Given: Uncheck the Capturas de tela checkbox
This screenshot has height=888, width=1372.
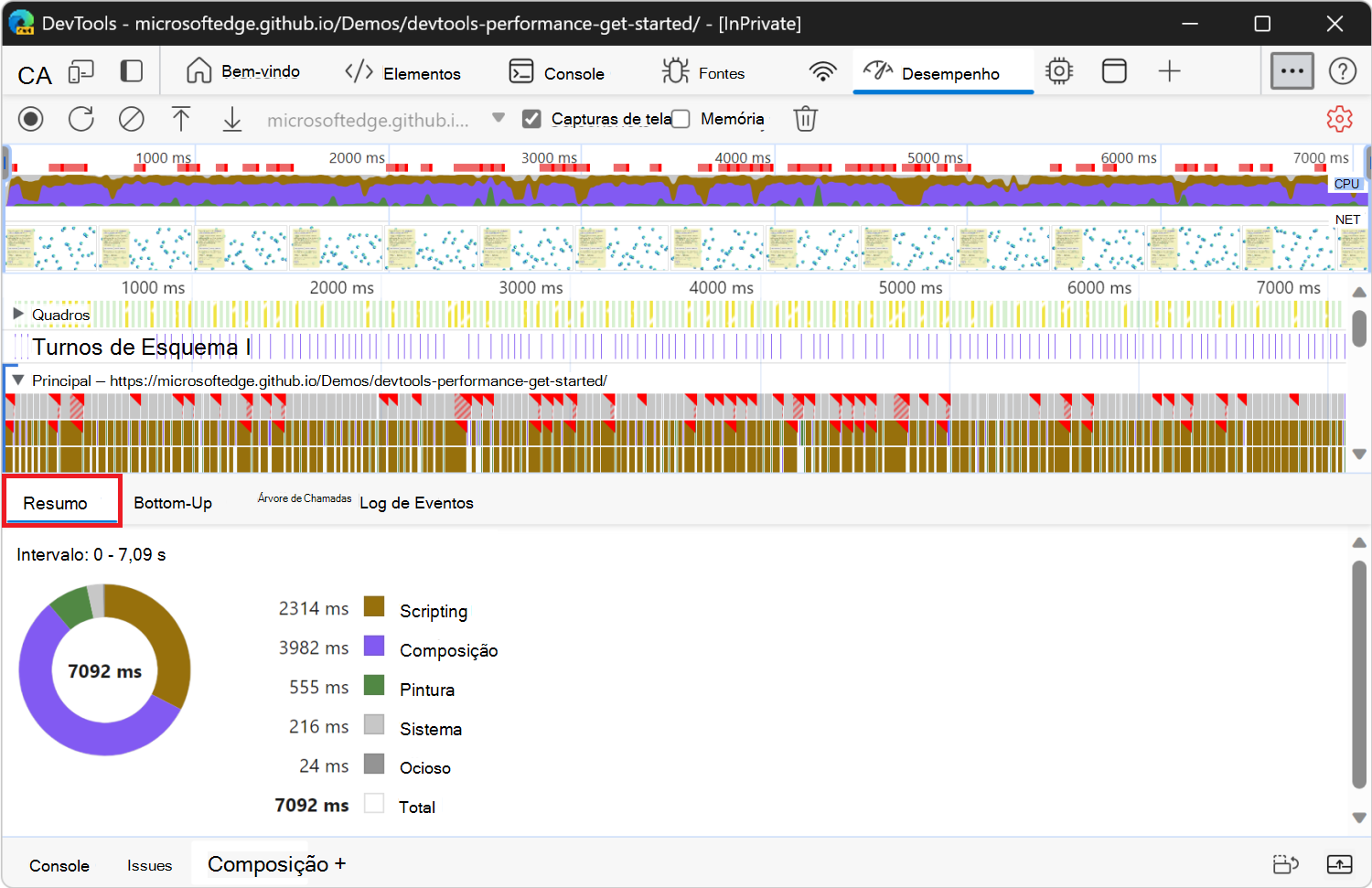Looking at the screenshot, I should tap(531, 119).
